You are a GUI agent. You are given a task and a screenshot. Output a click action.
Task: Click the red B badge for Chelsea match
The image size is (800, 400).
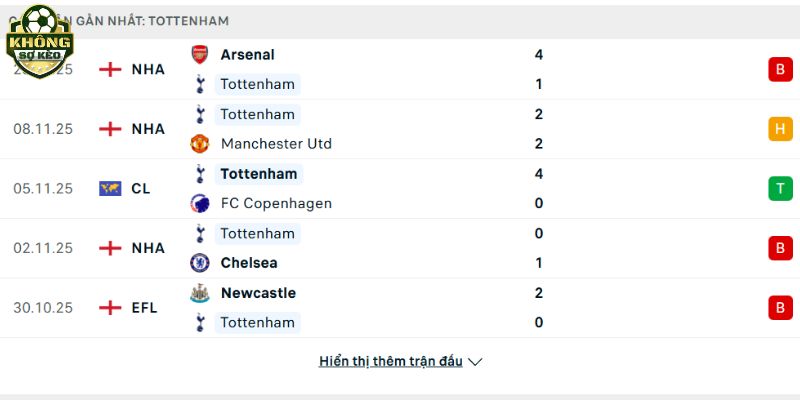click(x=780, y=248)
